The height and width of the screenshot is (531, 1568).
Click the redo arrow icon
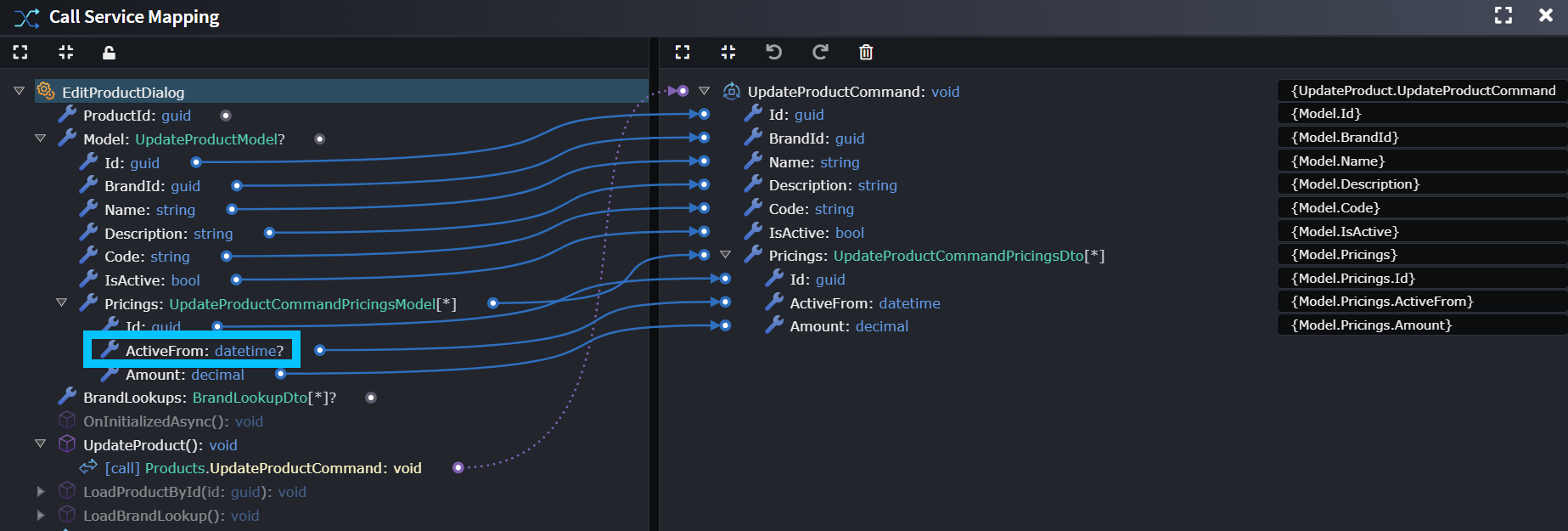coord(820,53)
